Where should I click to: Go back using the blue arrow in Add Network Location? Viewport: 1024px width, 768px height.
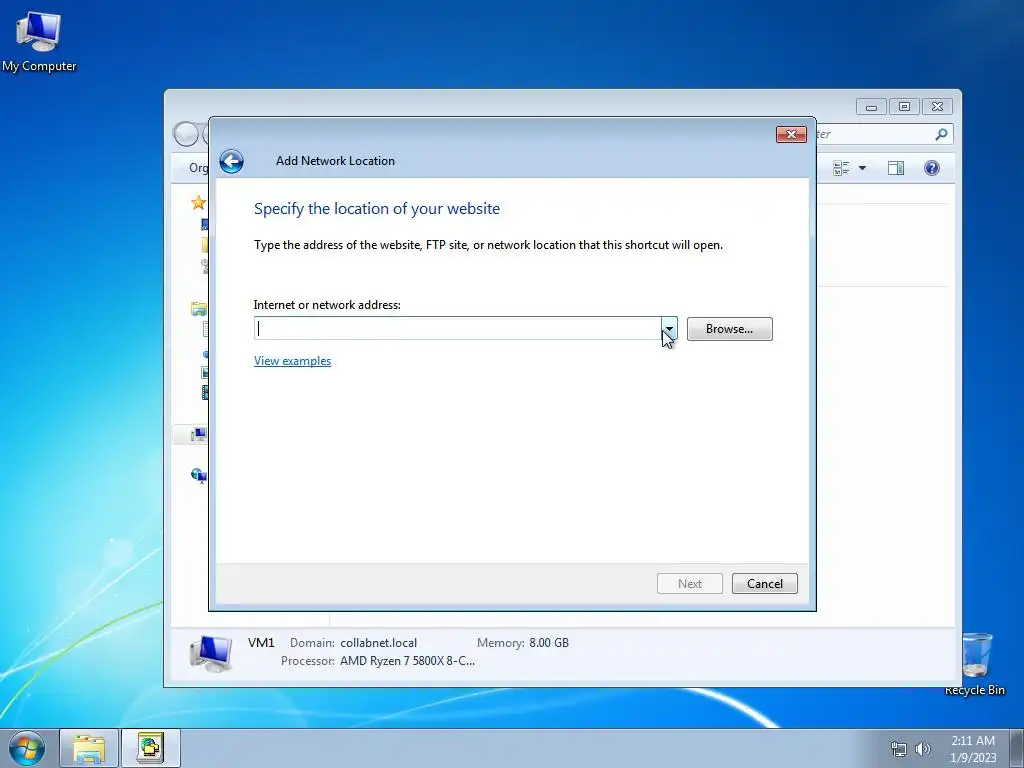click(x=231, y=161)
